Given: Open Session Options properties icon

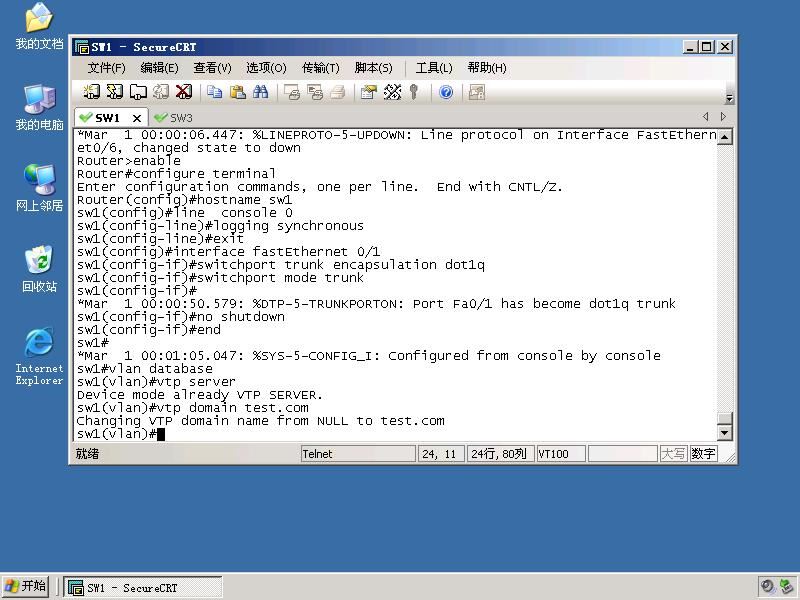Looking at the screenshot, I should (368, 92).
